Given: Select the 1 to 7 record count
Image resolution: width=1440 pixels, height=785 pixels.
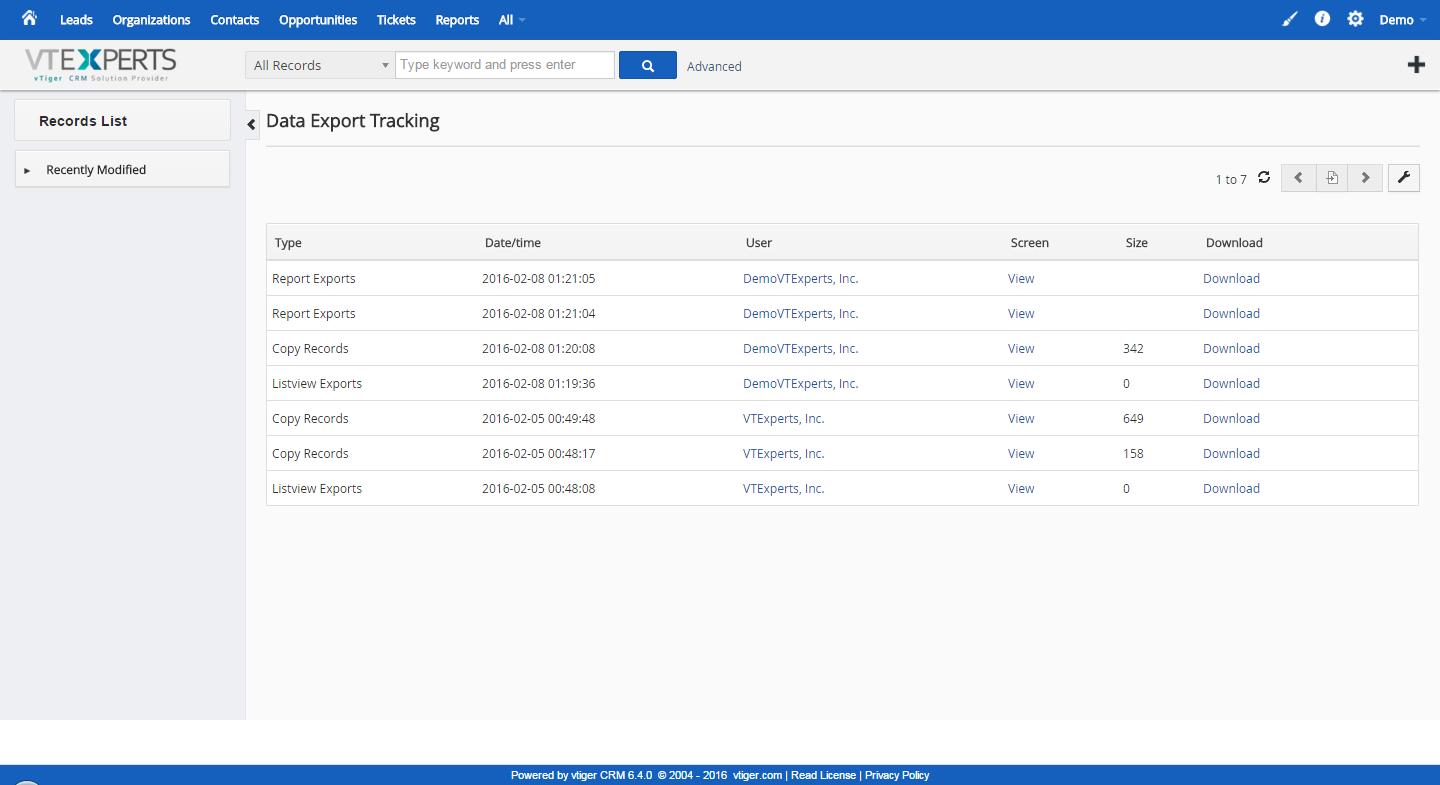Looking at the screenshot, I should coord(1231,180).
